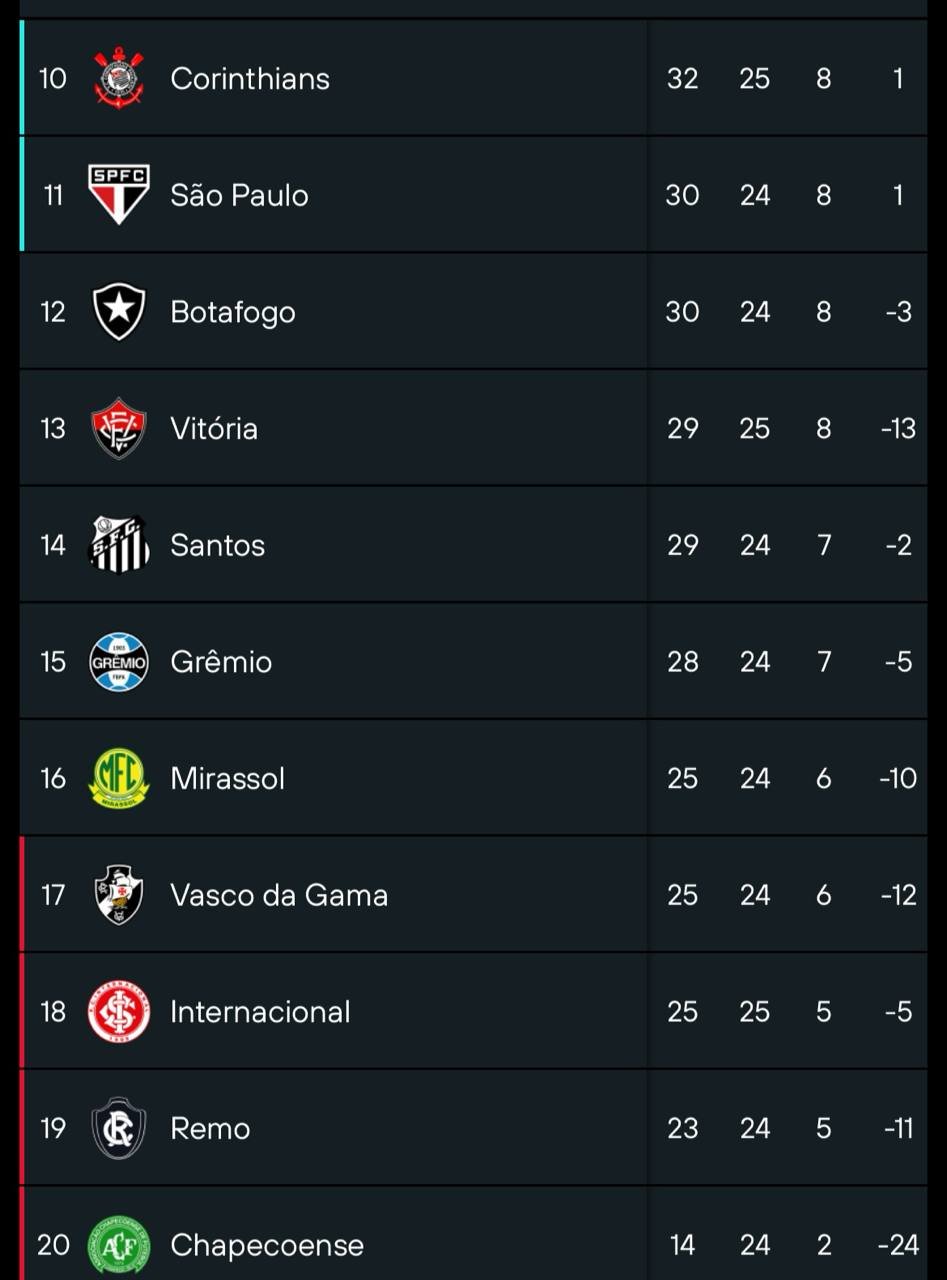Click the Vasco da Gama crest

pos(119,895)
